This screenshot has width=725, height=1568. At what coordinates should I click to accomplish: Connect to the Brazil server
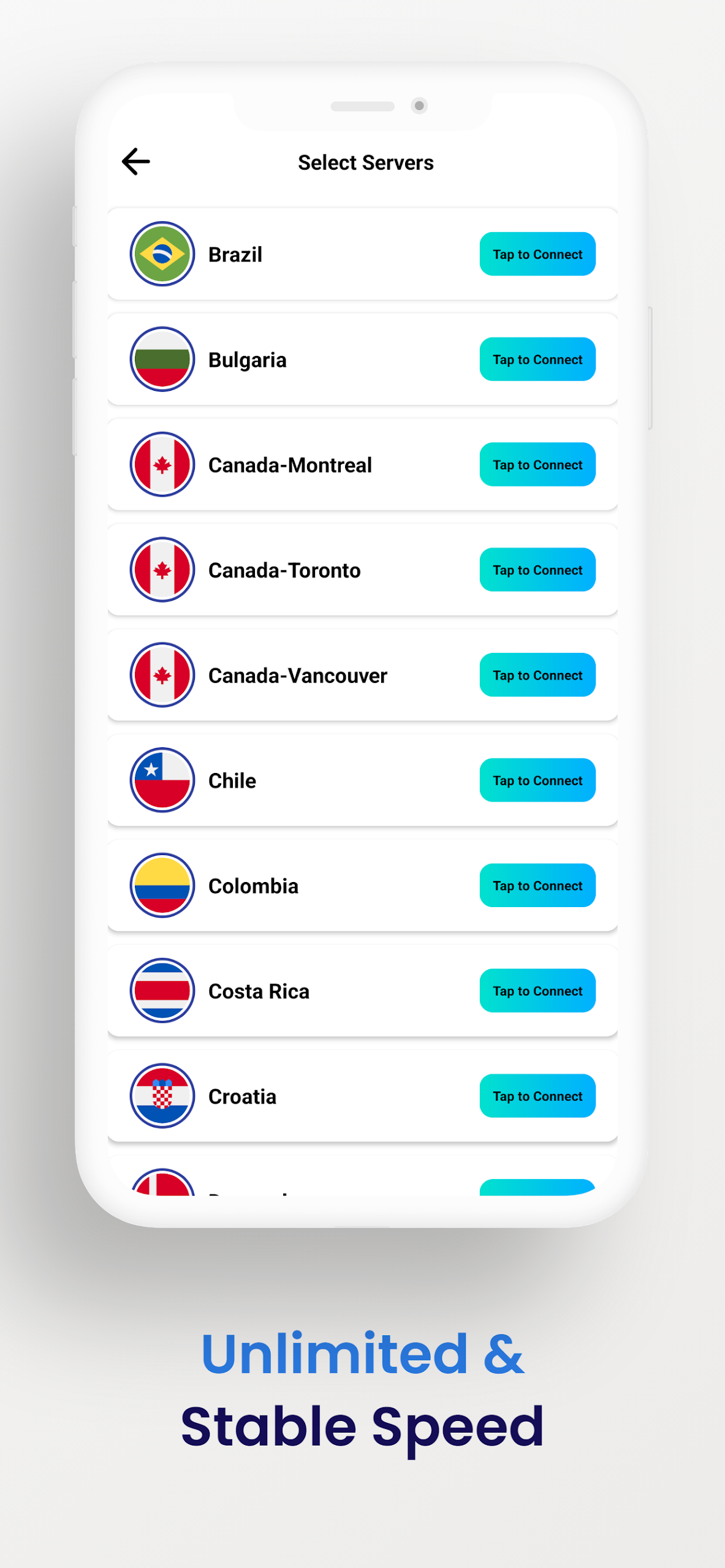pos(537,254)
